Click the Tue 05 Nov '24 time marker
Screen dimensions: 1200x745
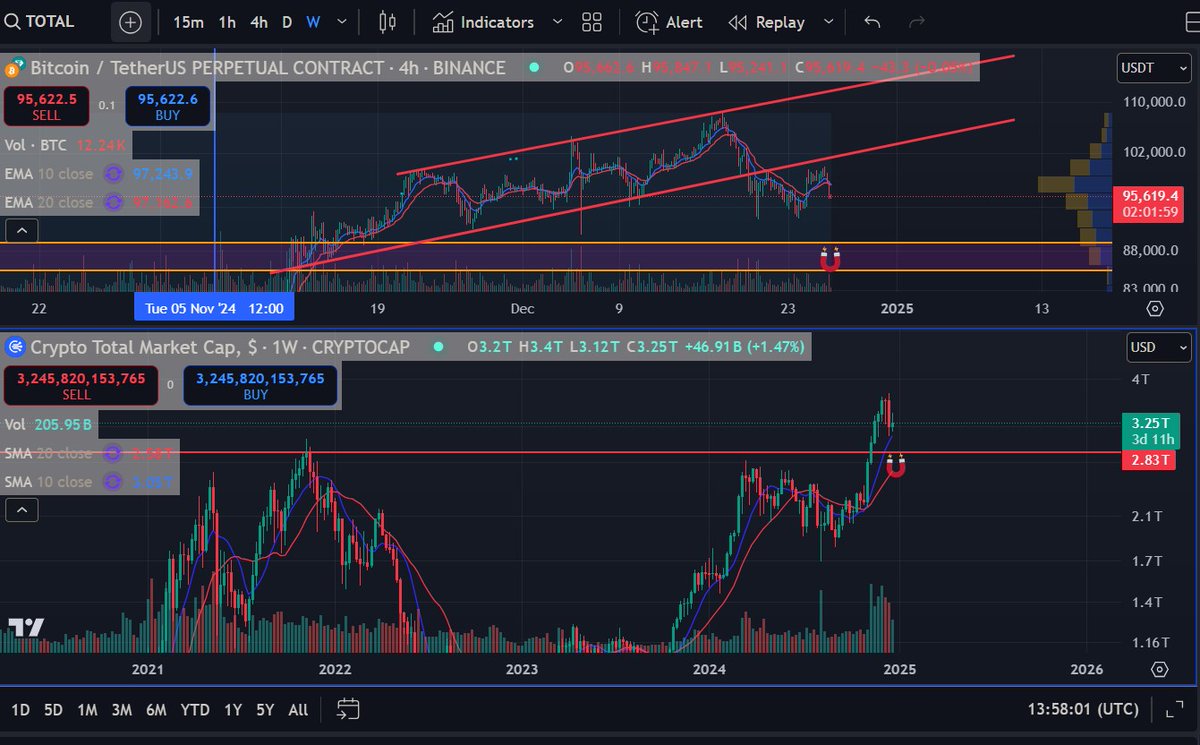(x=214, y=308)
